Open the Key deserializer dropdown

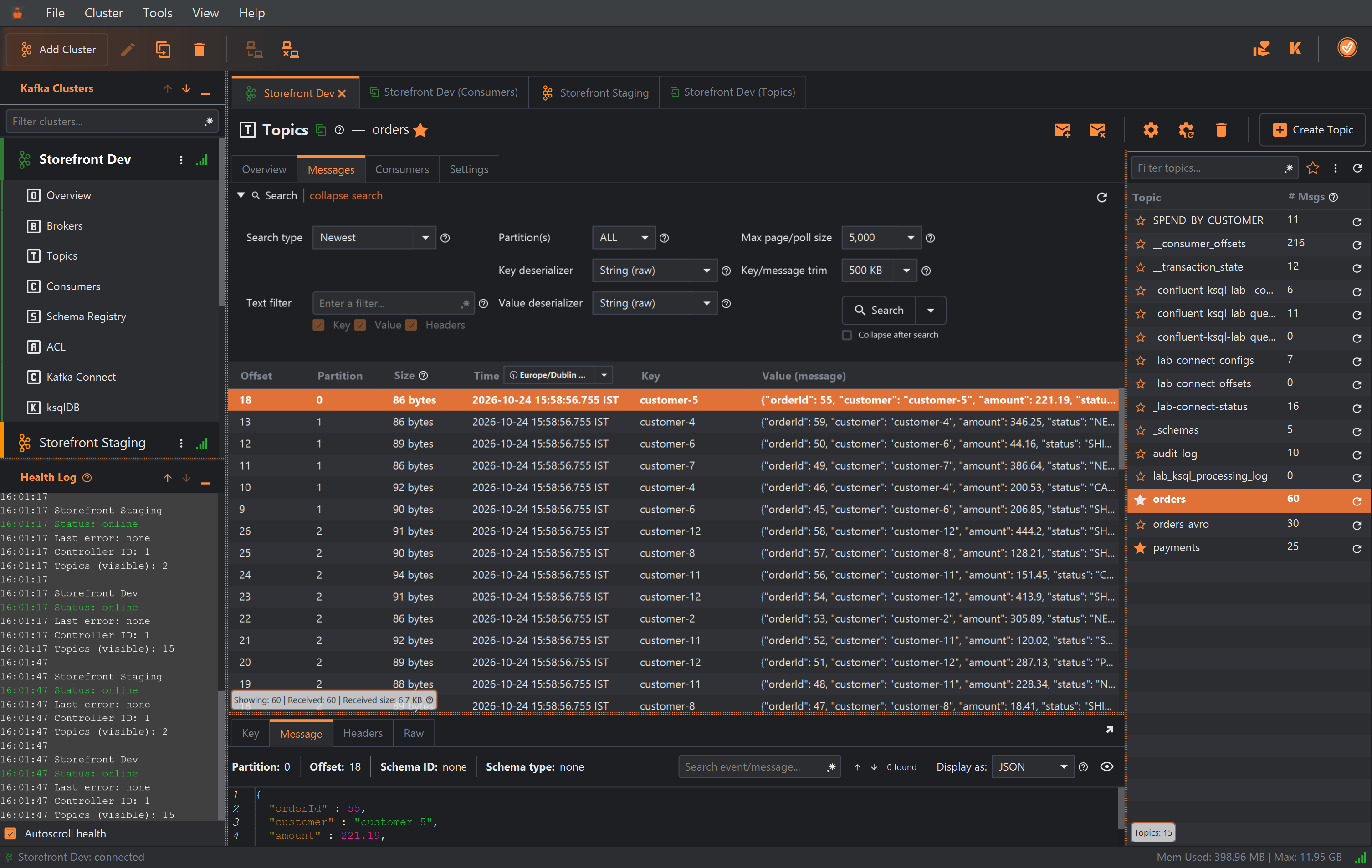(x=654, y=271)
